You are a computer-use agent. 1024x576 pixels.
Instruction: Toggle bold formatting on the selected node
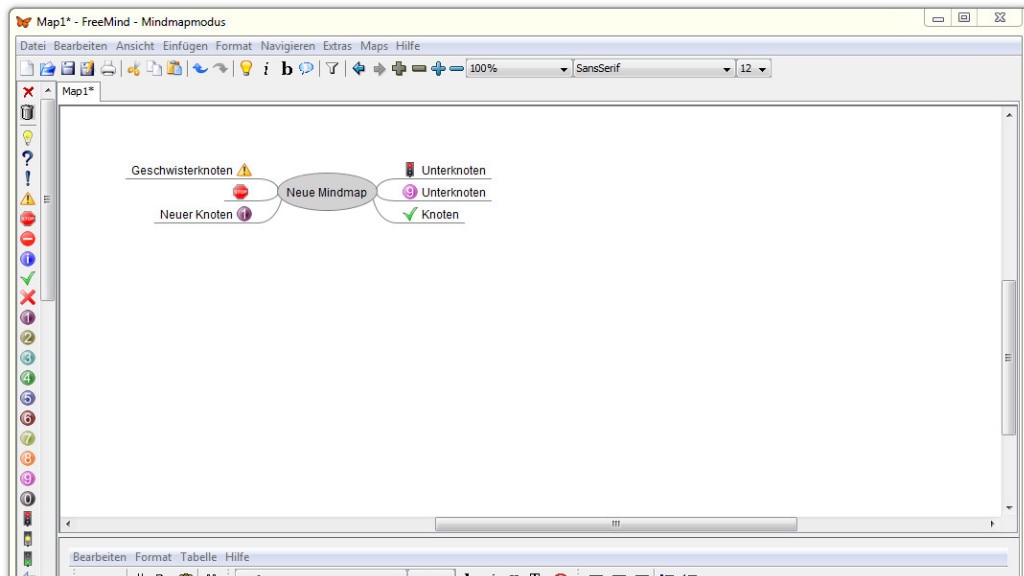(x=286, y=69)
